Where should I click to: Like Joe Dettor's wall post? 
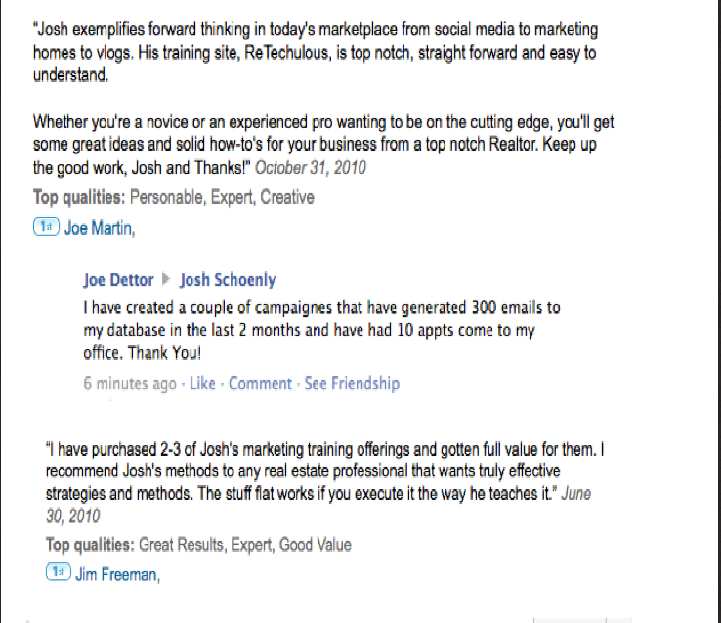point(202,383)
